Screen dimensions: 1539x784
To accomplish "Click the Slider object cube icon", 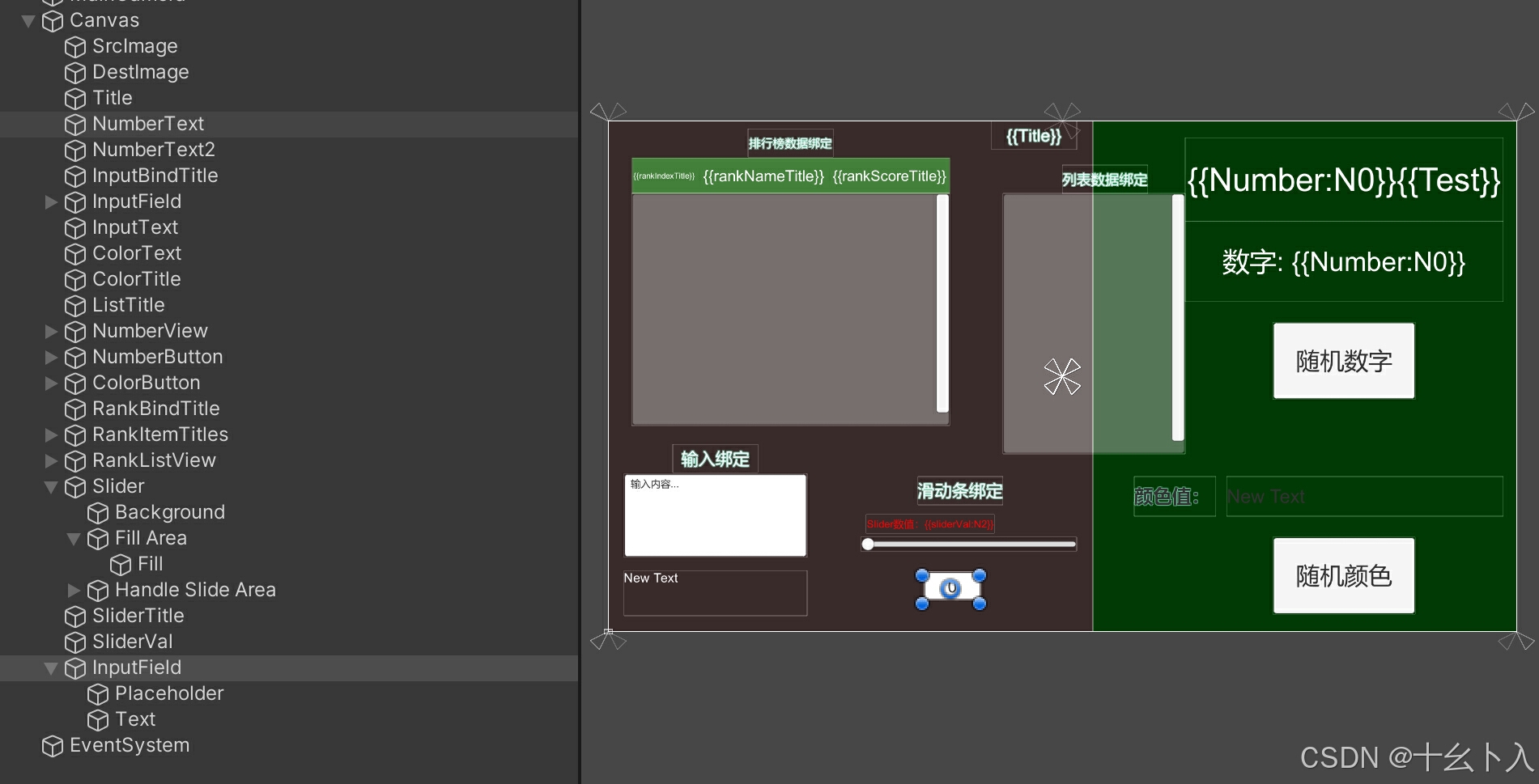I will coord(75,487).
